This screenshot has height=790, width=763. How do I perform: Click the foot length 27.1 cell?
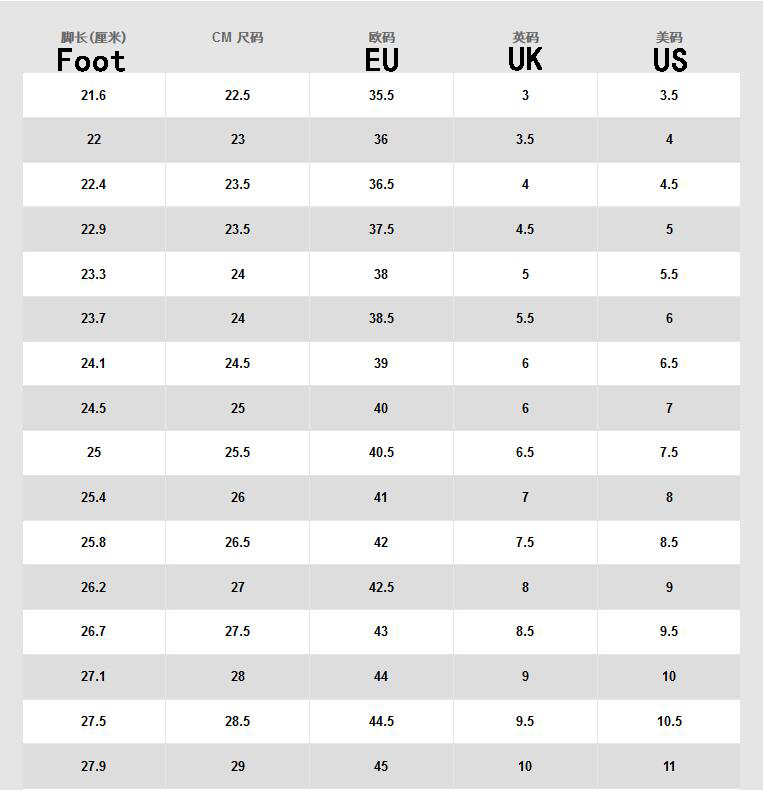click(93, 676)
